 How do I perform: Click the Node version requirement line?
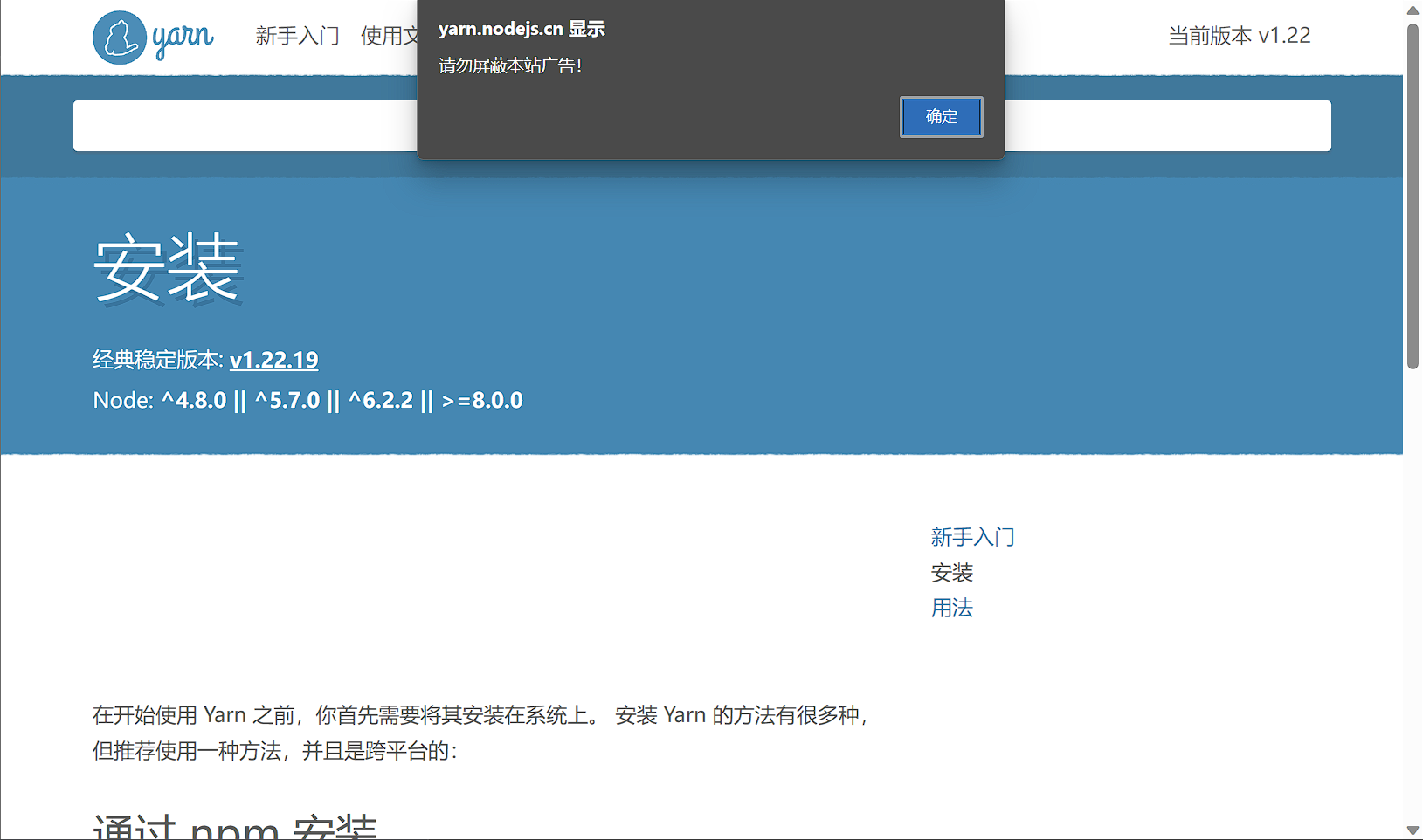pos(307,399)
